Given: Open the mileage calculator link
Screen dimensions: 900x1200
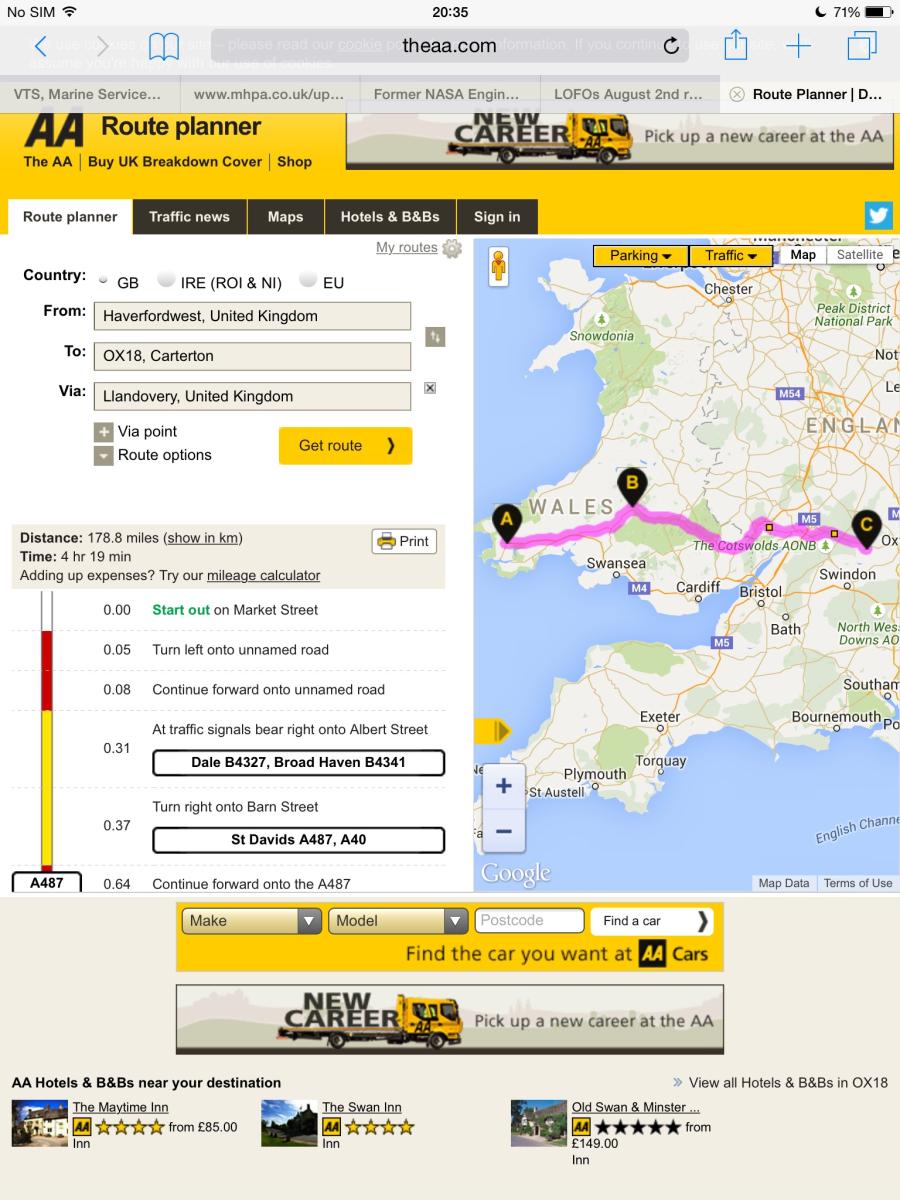Looking at the screenshot, I should (x=264, y=575).
